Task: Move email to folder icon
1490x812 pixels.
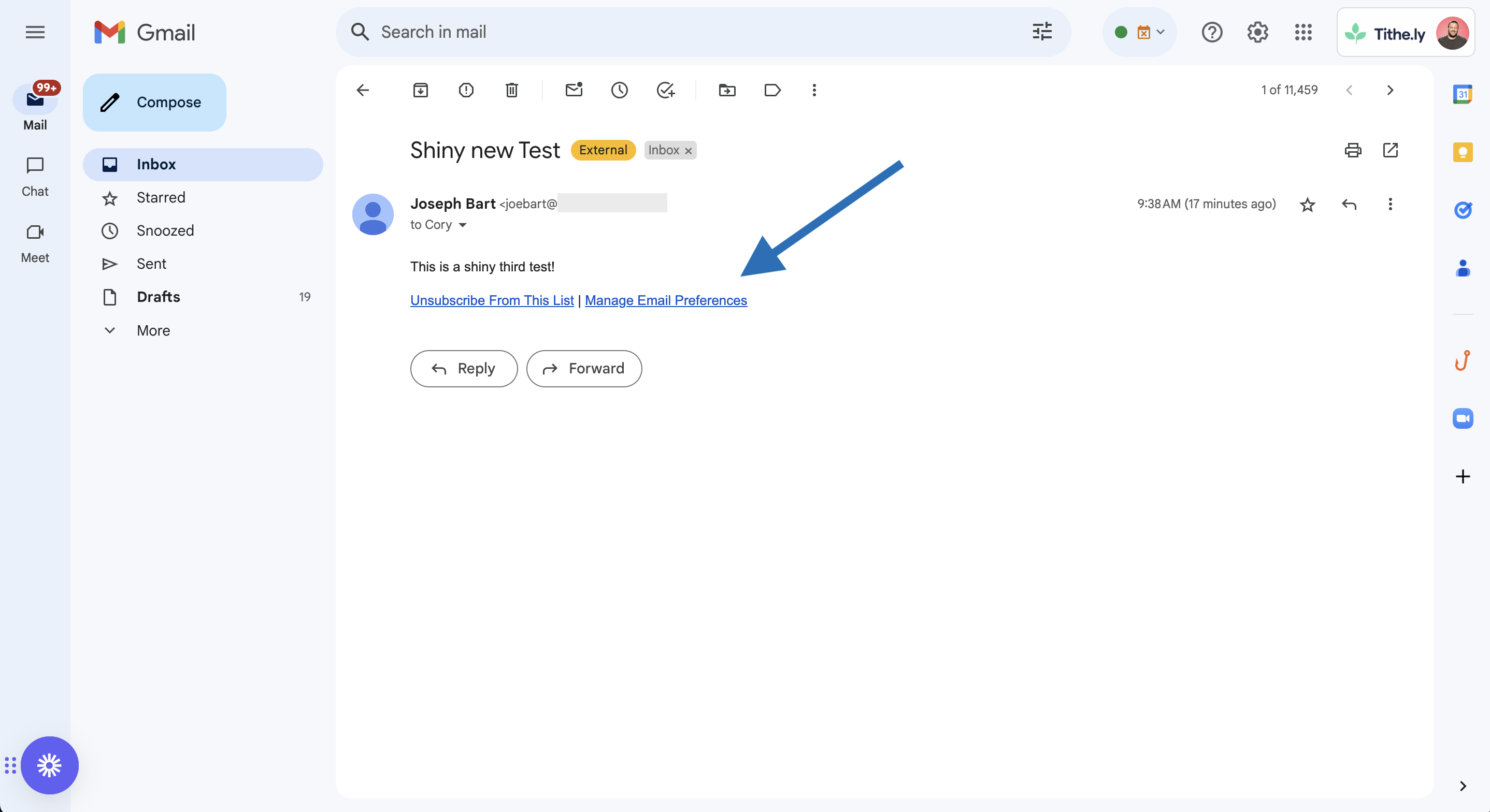Action: click(x=727, y=90)
